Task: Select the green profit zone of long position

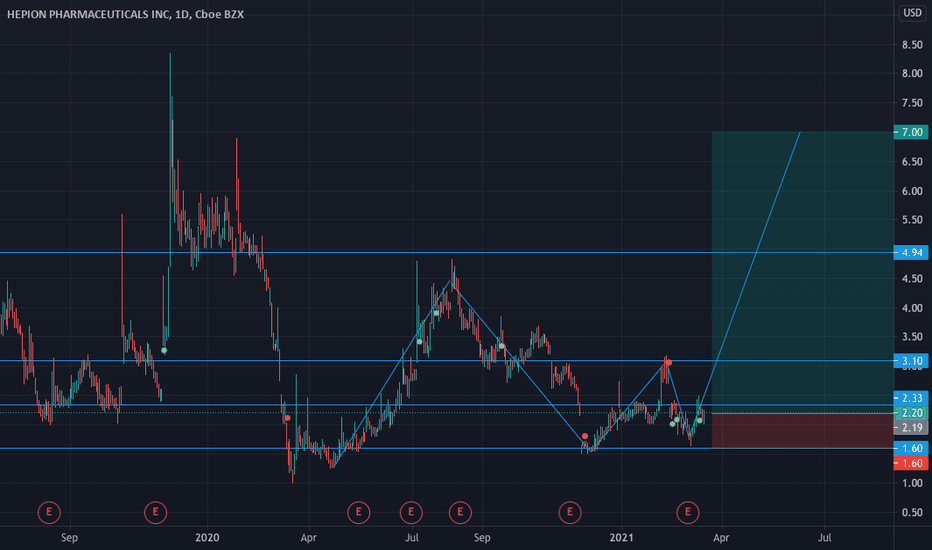Action: click(x=802, y=272)
